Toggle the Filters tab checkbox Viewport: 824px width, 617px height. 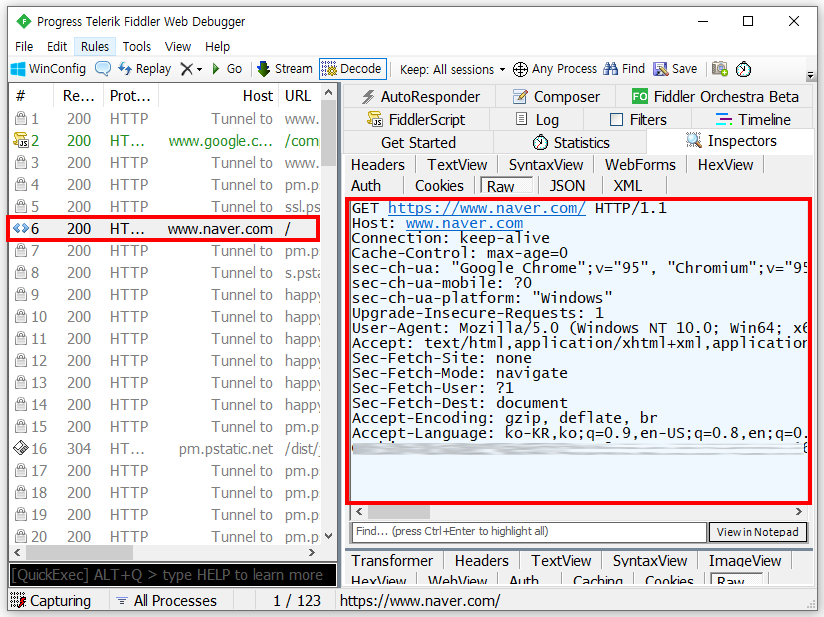tap(616, 120)
